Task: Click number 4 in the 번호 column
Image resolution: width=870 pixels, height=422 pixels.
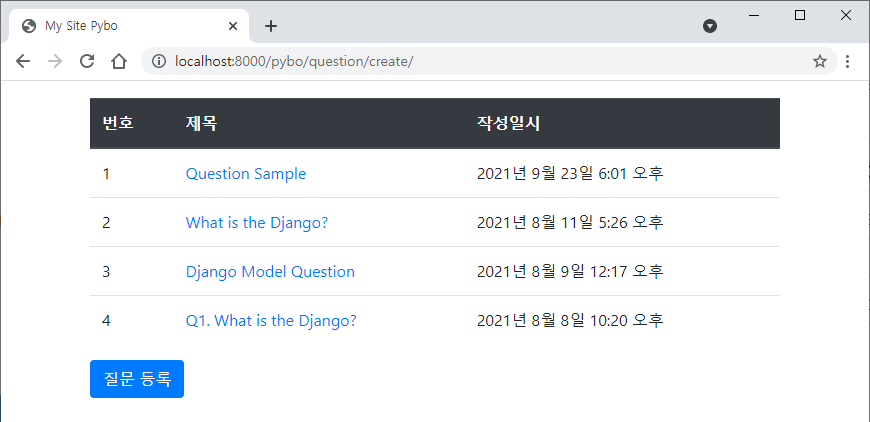Action: tap(107, 321)
